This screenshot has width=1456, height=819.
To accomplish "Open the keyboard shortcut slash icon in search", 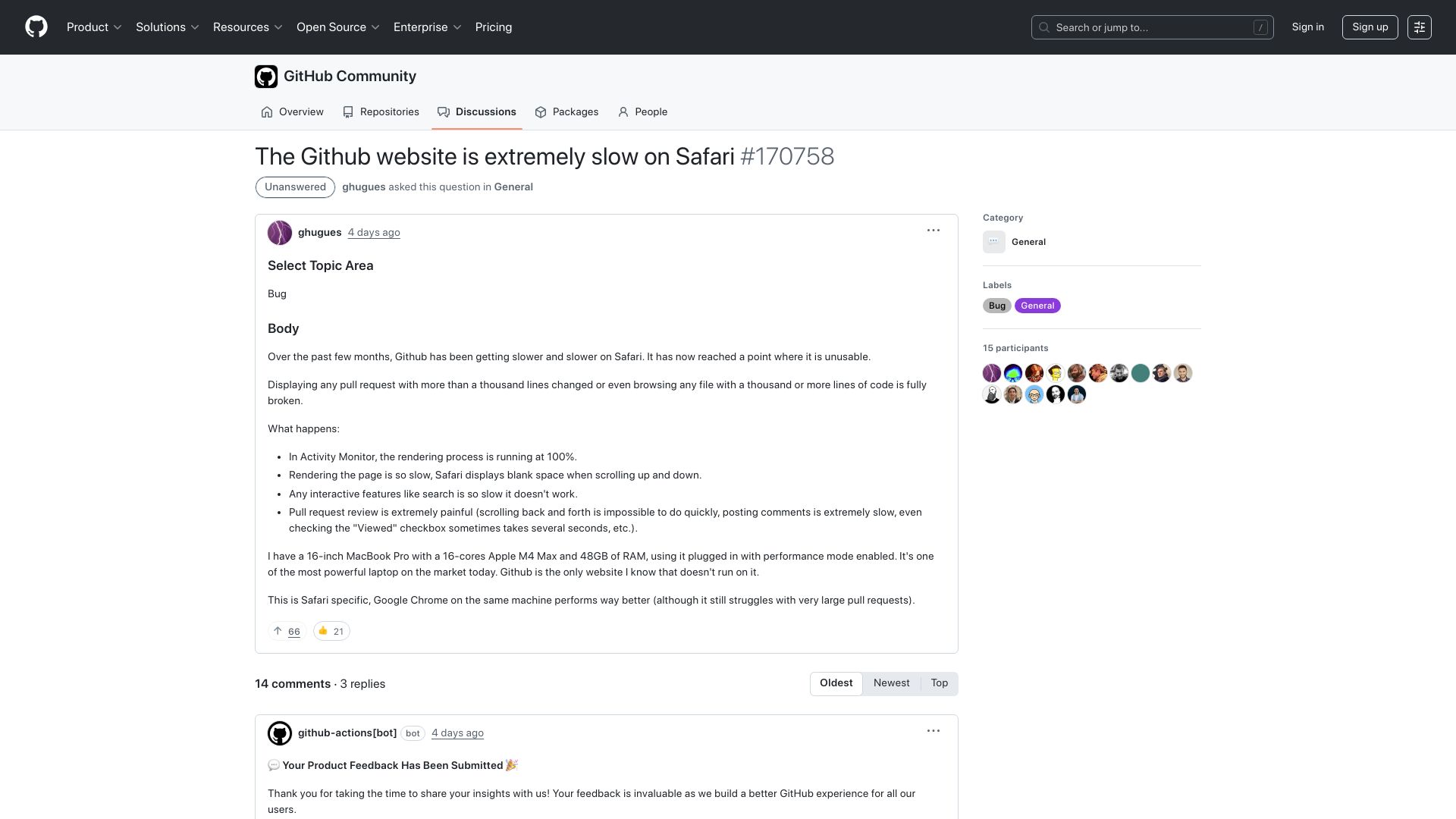I will (x=1260, y=27).
